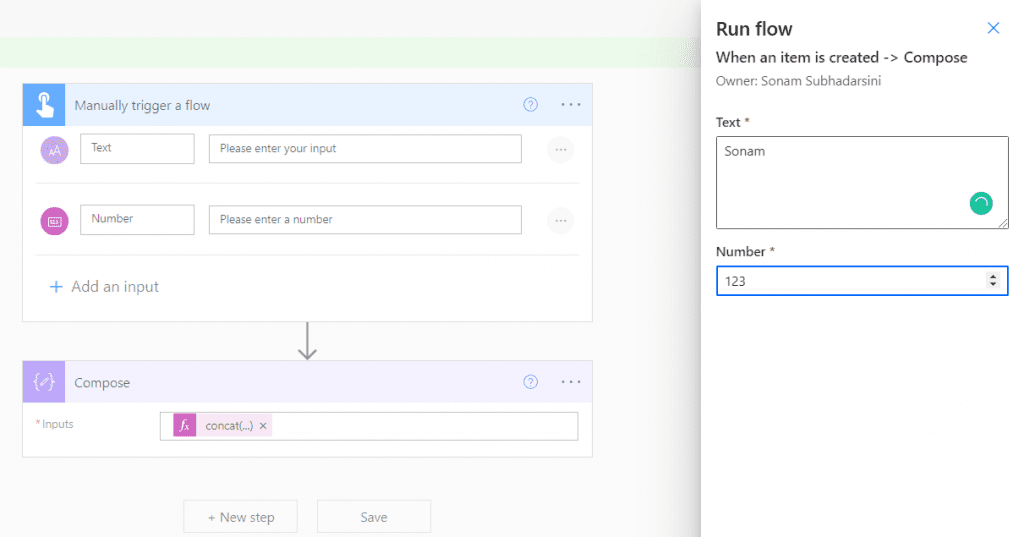
Task: Click the fx expression icon in Inputs
Action: point(185,425)
